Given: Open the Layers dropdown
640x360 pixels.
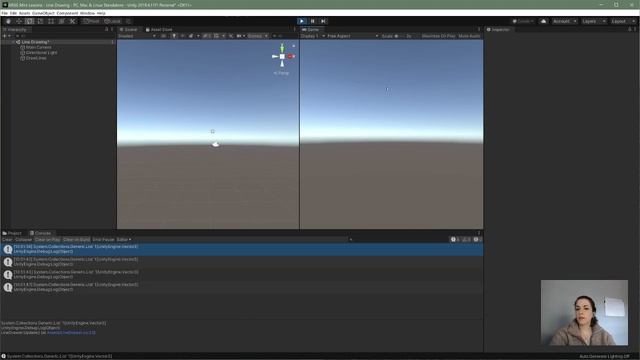Looking at the screenshot, I should pos(593,21).
